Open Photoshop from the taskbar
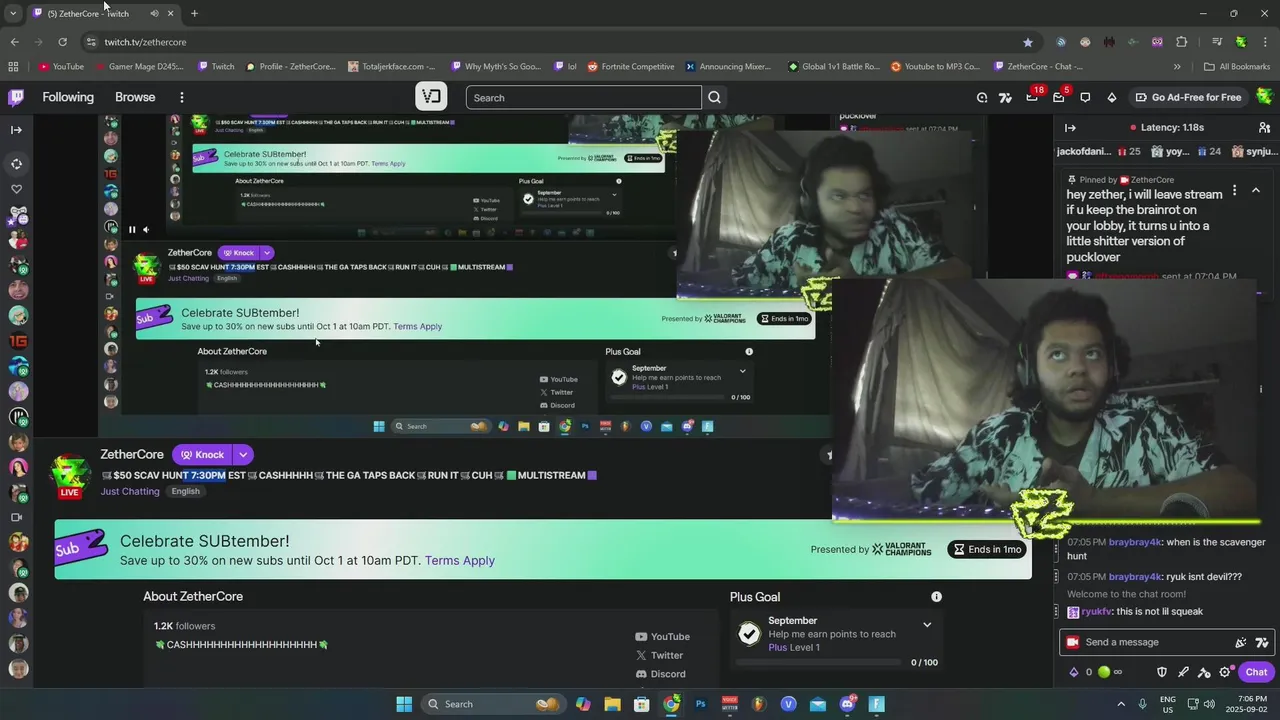1280x720 pixels. [x=700, y=704]
